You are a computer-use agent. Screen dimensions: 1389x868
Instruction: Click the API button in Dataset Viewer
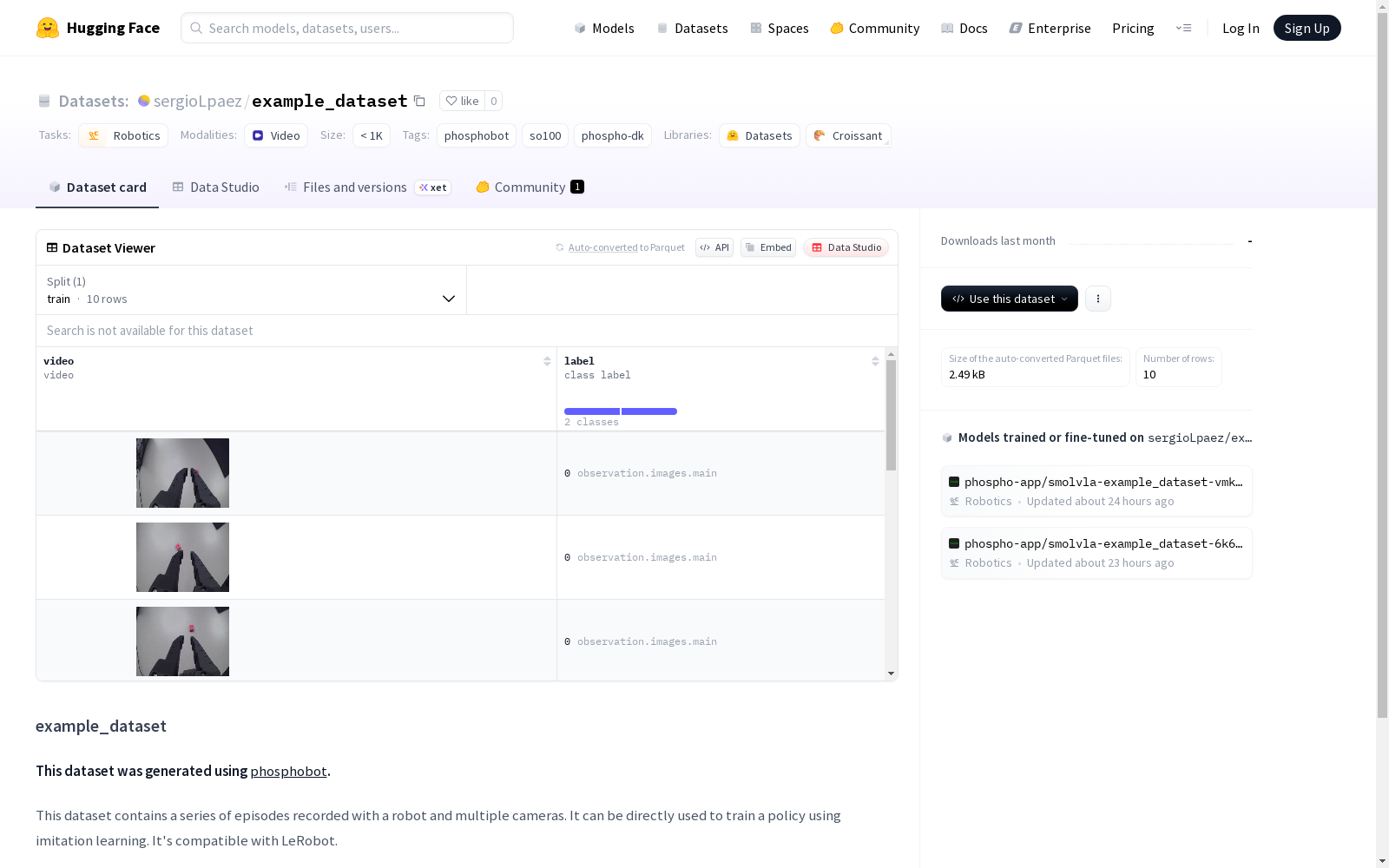tap(714, 247)
